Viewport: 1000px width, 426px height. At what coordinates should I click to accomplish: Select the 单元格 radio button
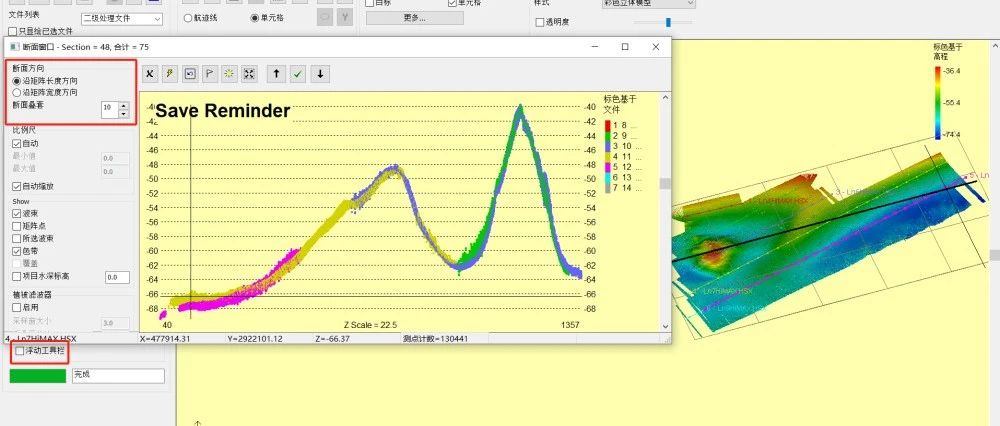pyautogui.click(x=255, y=18)
